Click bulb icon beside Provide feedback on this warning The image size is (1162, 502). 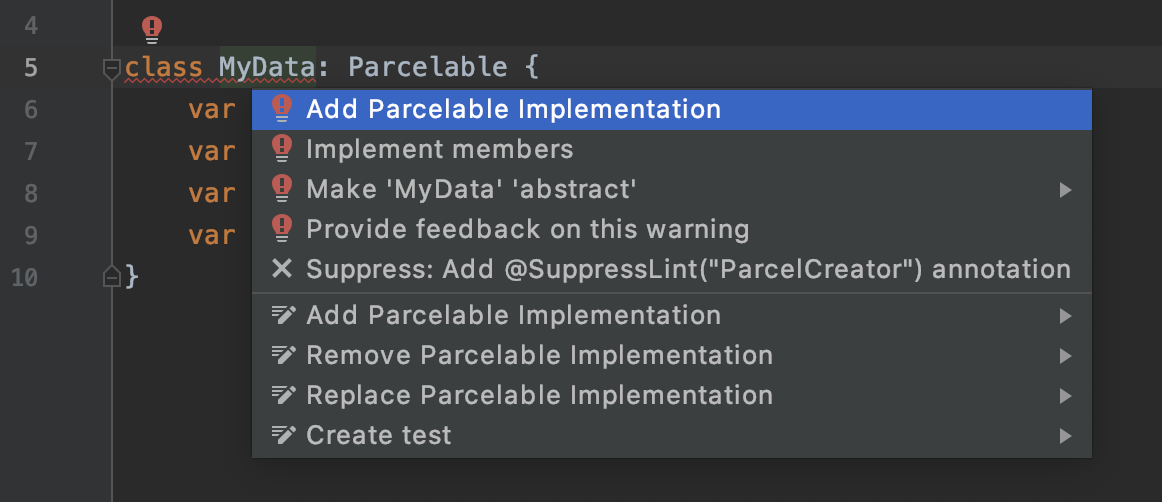(x=282, y=229)
